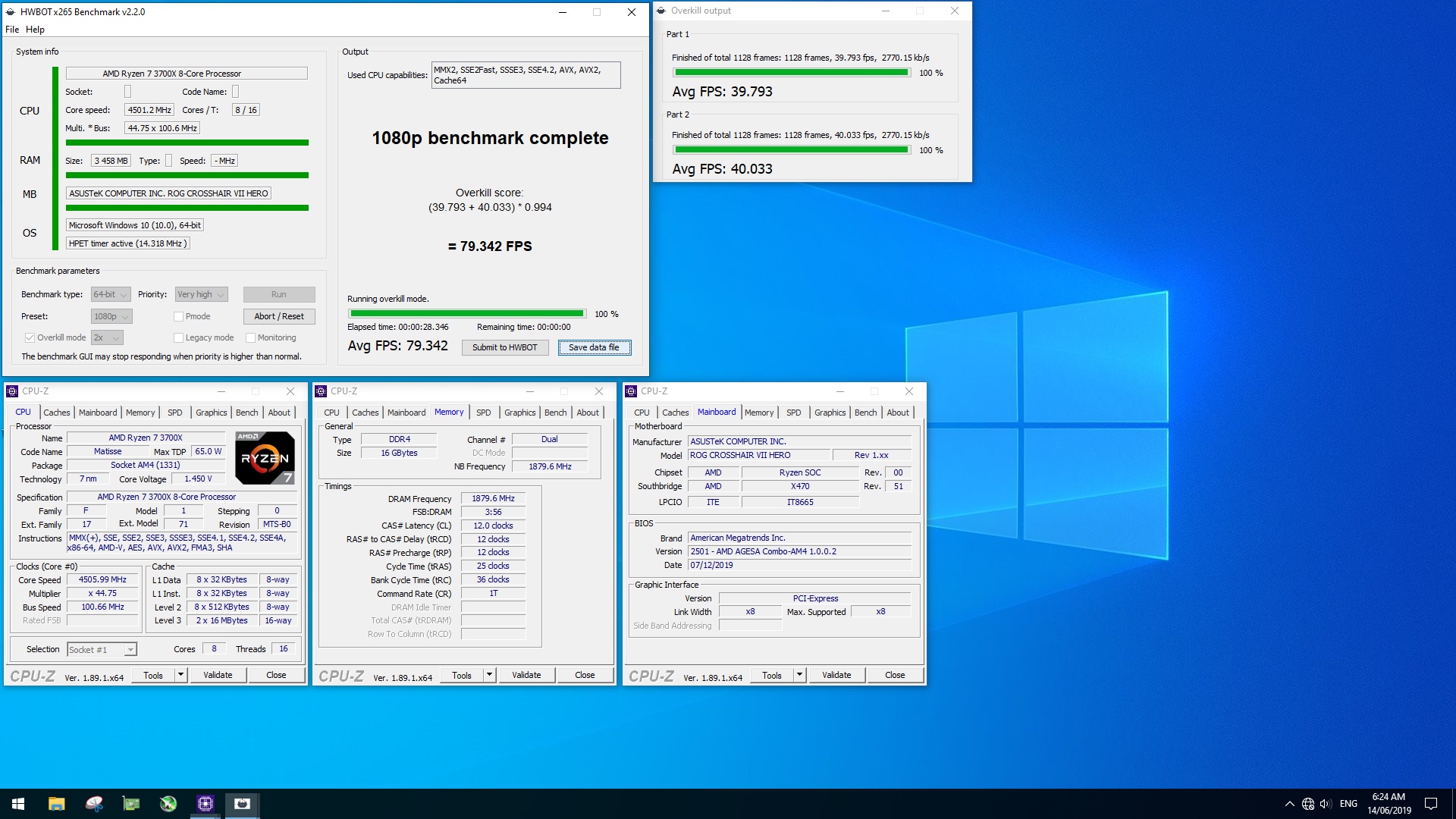Open the network globe tray icon
The image size is (1456, 819).
1308,804
